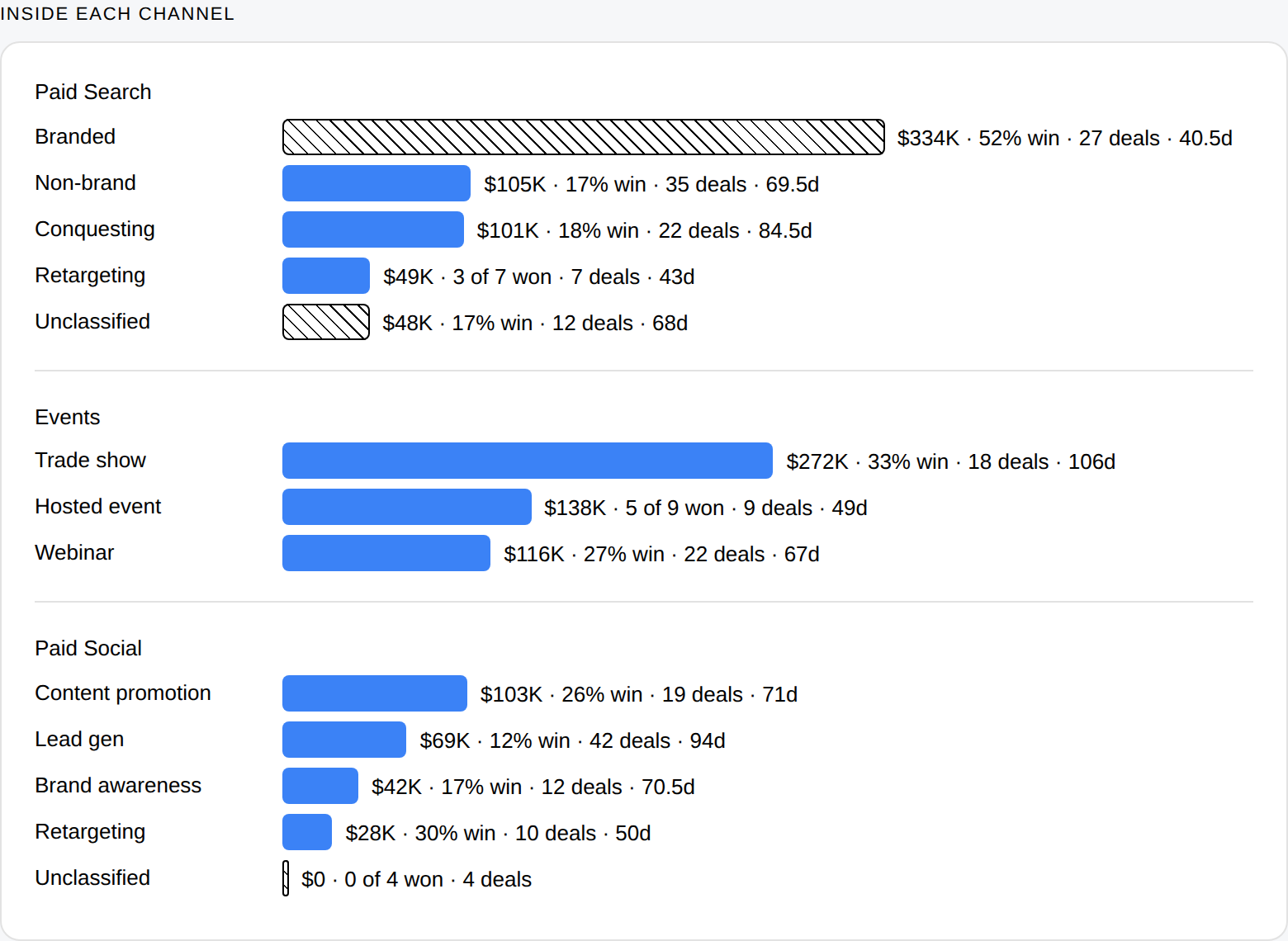Viewport: 1288px width, 941px height.
Task: Click the Trade show row label
Action: (91, 460)
